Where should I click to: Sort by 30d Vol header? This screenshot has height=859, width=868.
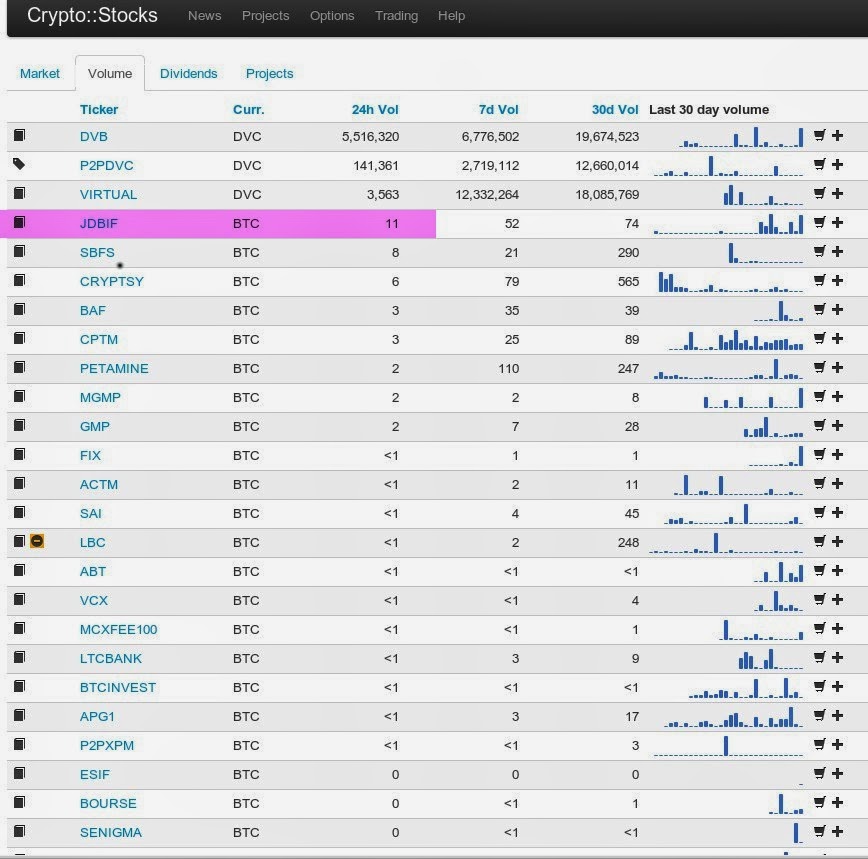(x=614, y=110)
